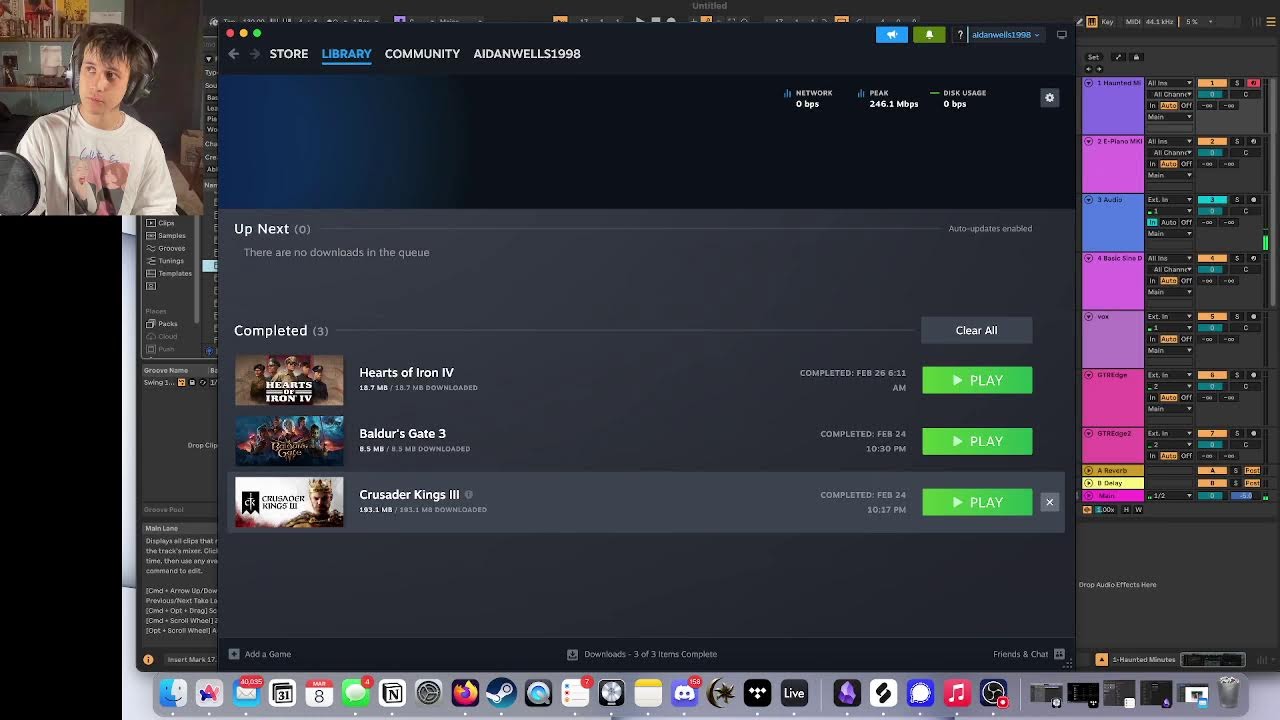
Task: Open Friends & Chat icon at bottom right
Action: point(1060,654)
